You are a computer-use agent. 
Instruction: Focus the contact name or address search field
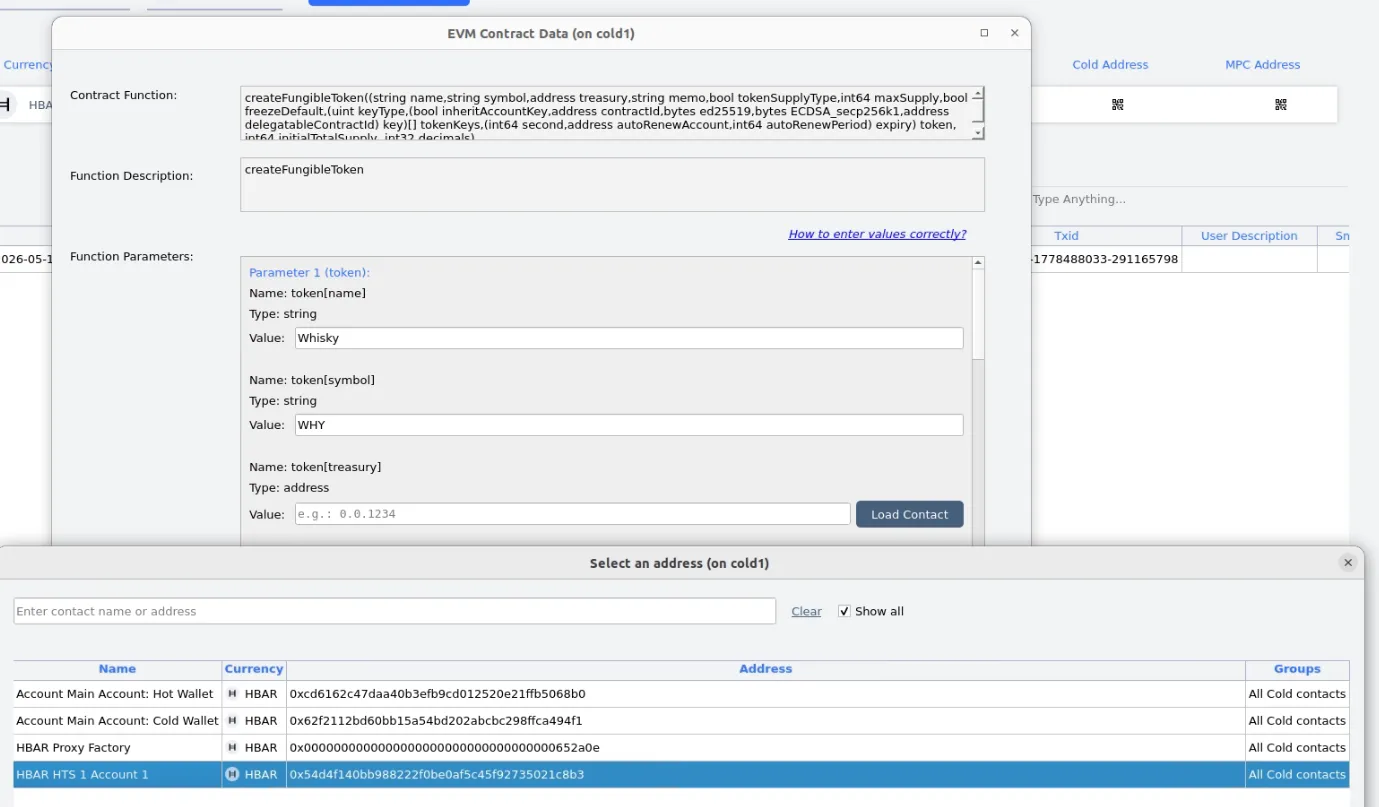[x=395, y=611]
